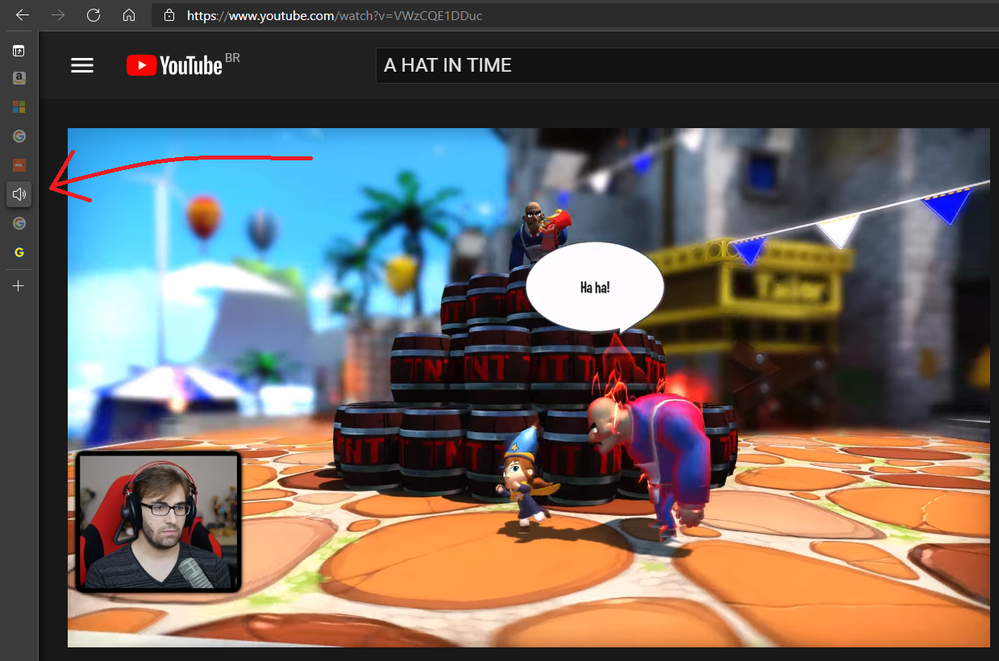The height and width of the screenshot is (661, 999).
Task: Go to the browser home page
Action: click(129, 15)
